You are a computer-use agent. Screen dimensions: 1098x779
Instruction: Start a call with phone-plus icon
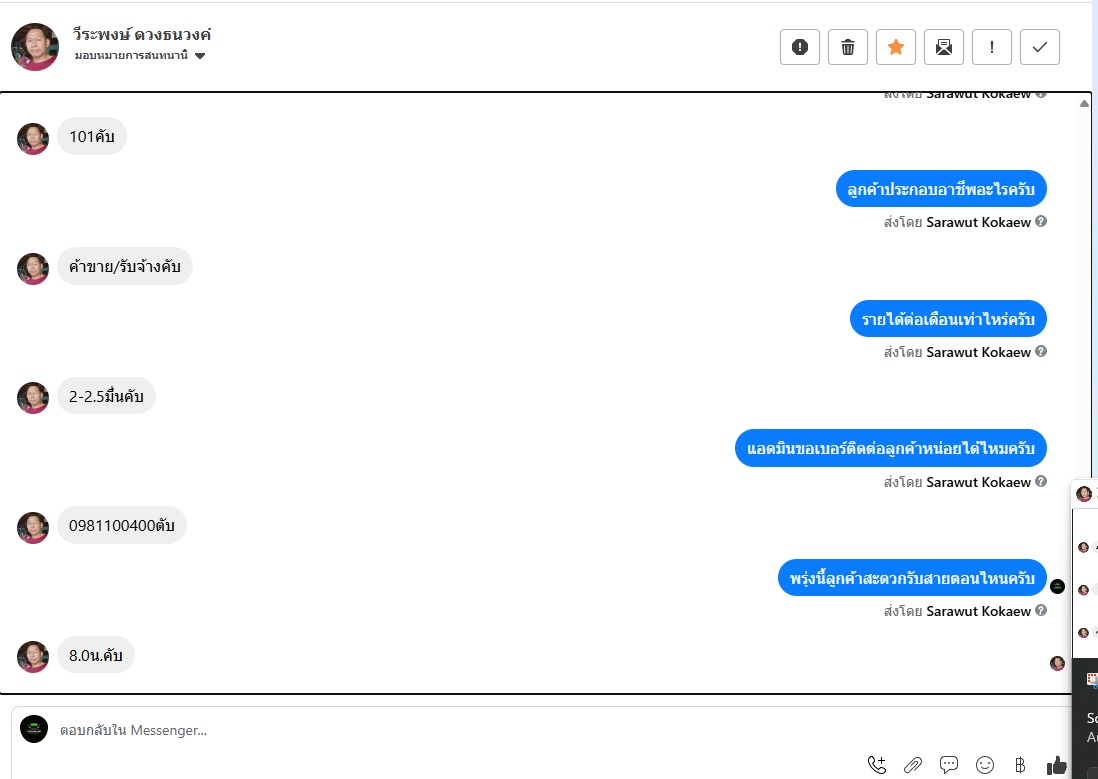[x=877, y=765]
